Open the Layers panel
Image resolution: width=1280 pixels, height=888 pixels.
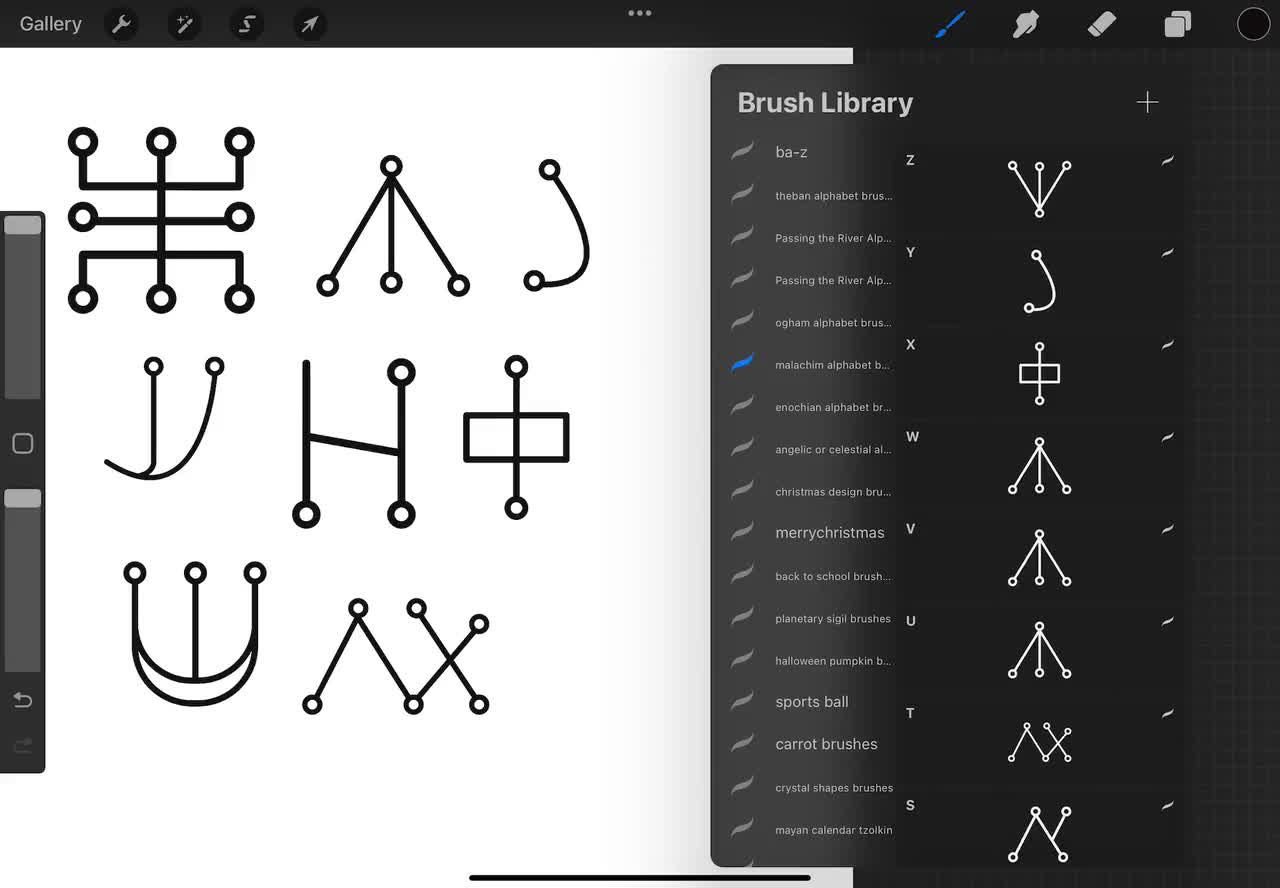[x=1177, y=23]
